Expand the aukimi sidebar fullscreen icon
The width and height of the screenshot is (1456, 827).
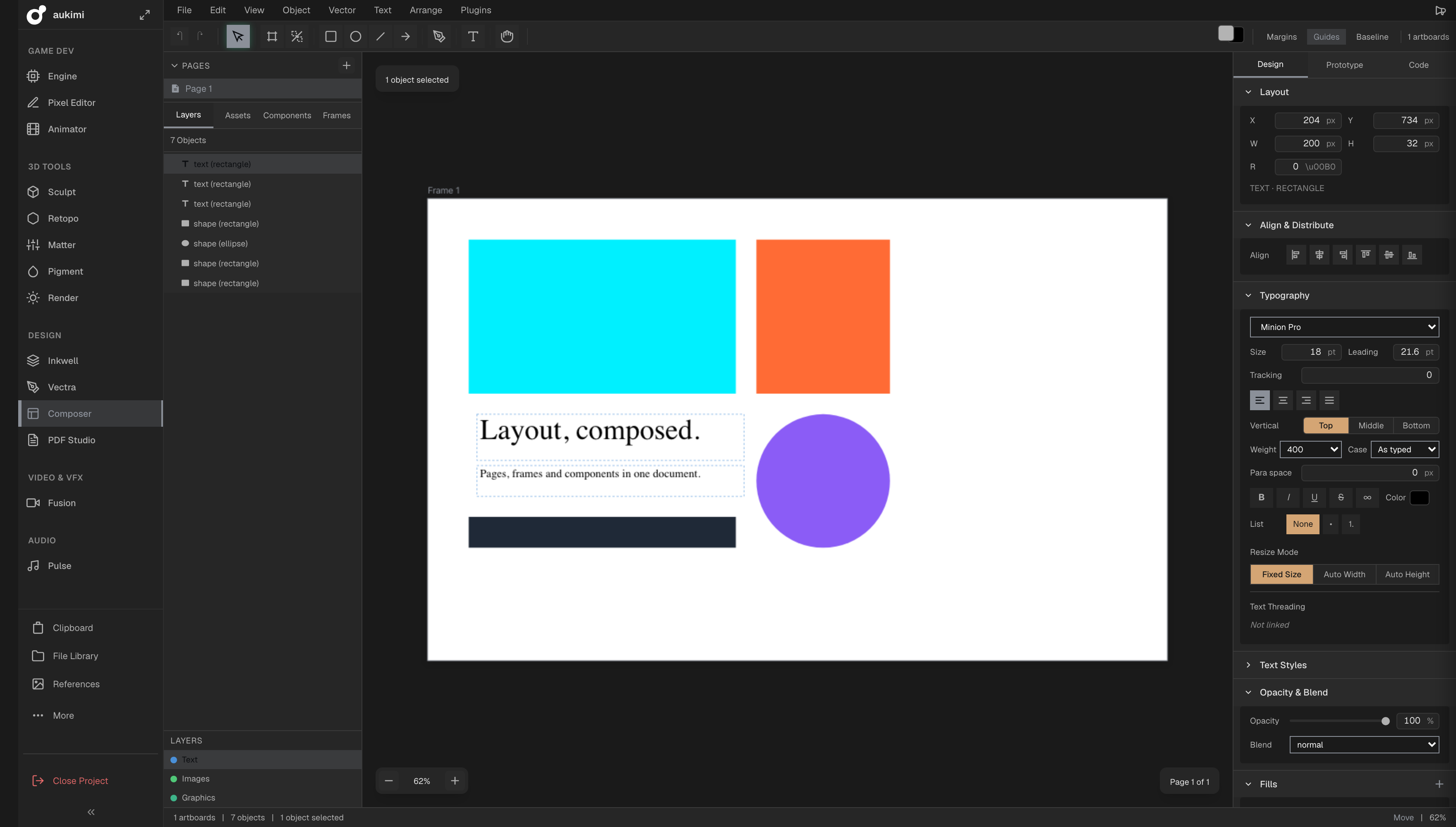click(145, 15)
